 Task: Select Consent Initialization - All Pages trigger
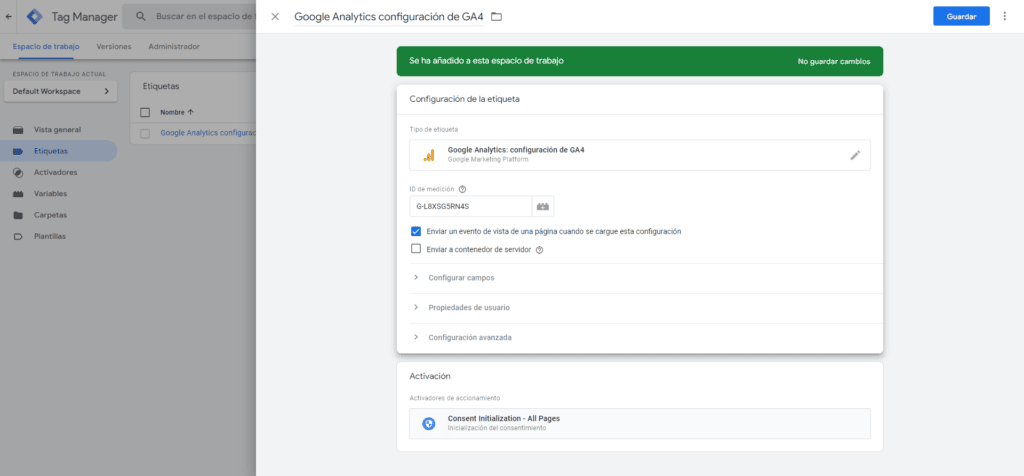(640, 423)
